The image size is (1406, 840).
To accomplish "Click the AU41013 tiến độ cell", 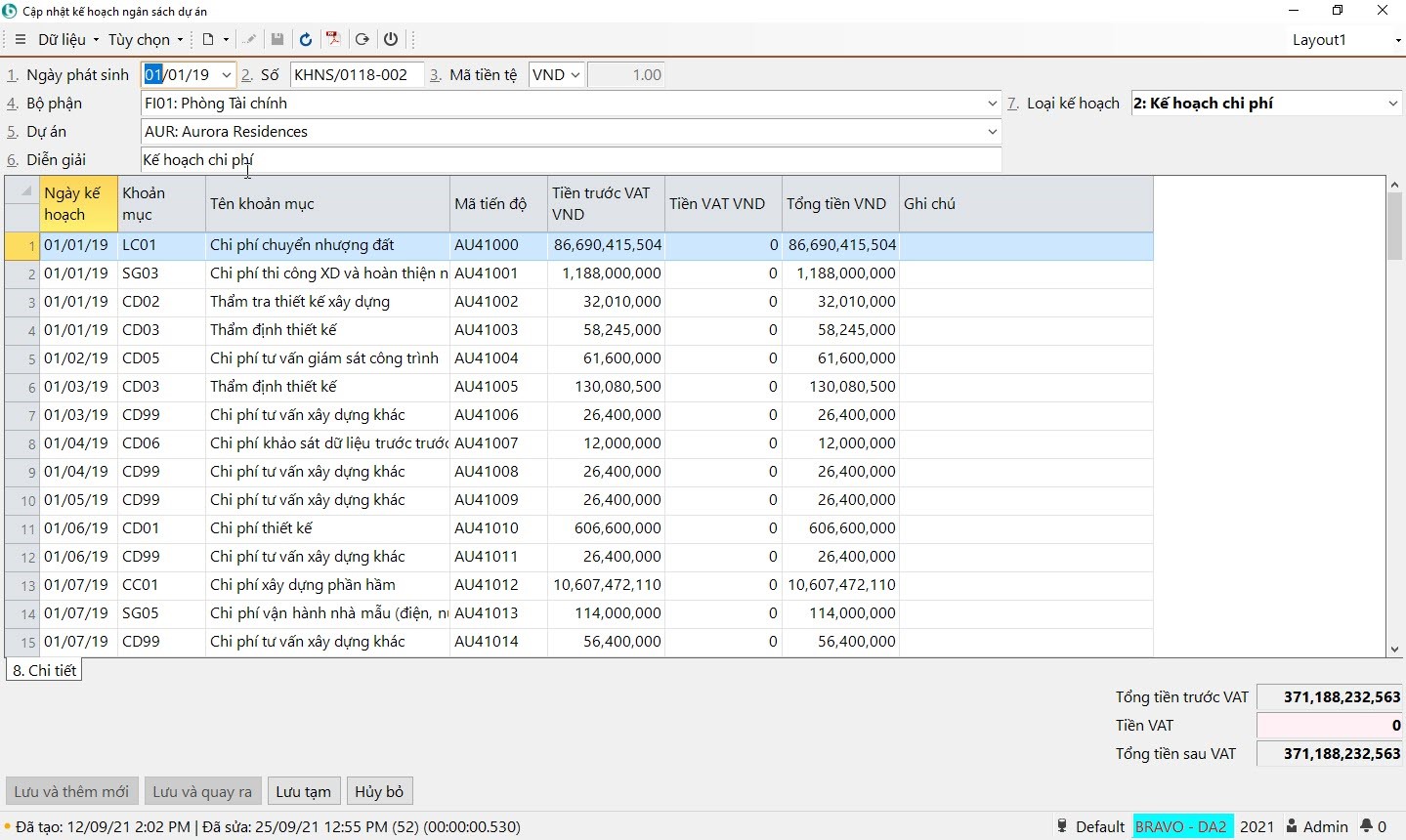I will pyautogui.click(x=499, y=613).
